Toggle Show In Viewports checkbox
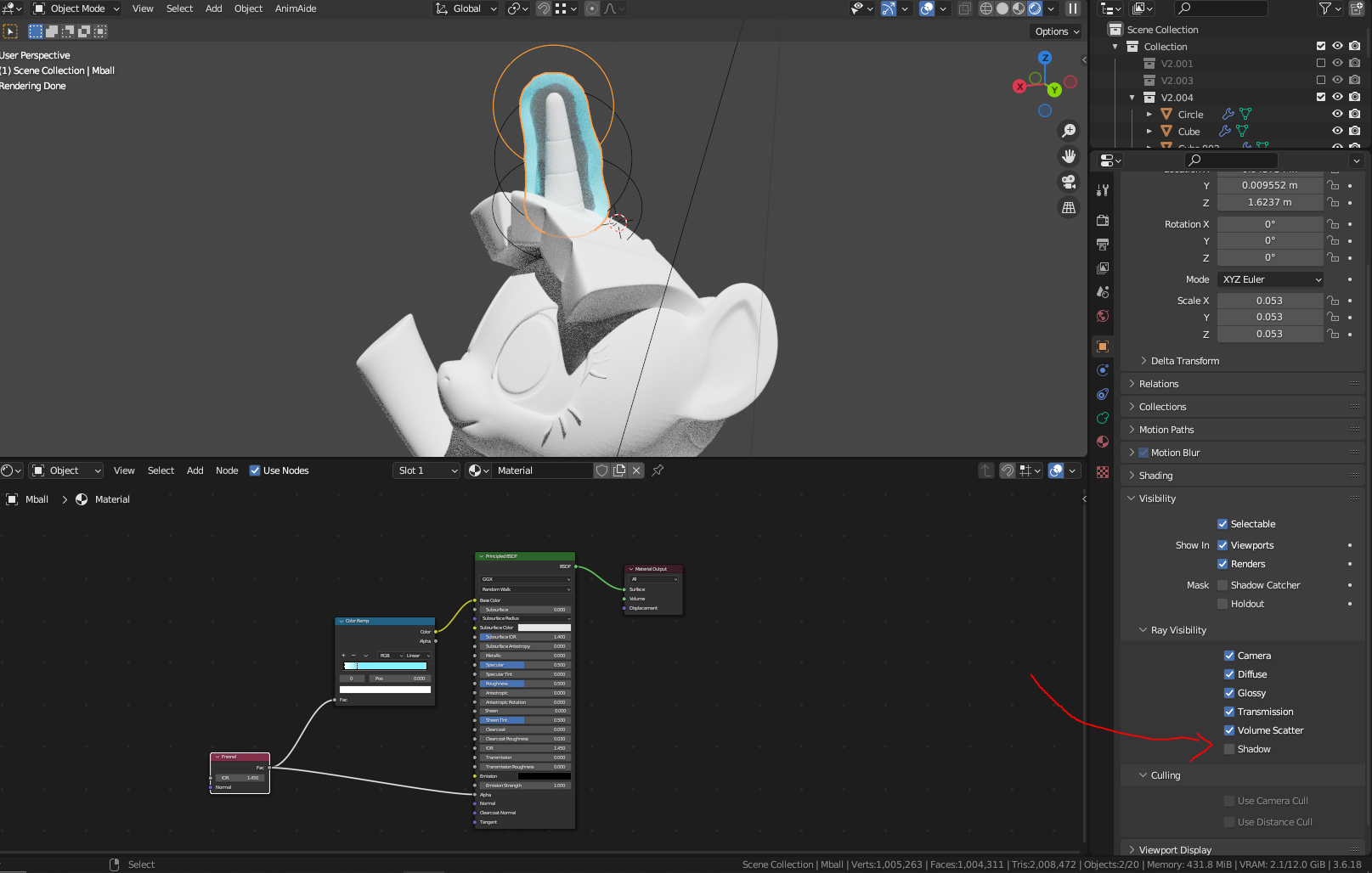The width and height of the screenshot is (1372, 873). pos(1222,545)
